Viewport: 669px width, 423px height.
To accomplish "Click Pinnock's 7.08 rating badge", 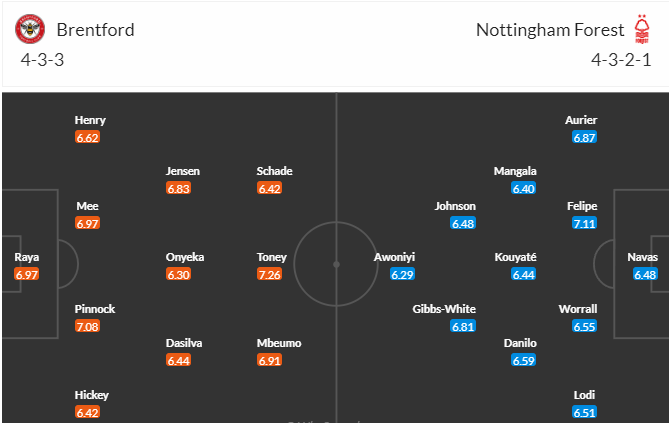I will pos(87,327).
